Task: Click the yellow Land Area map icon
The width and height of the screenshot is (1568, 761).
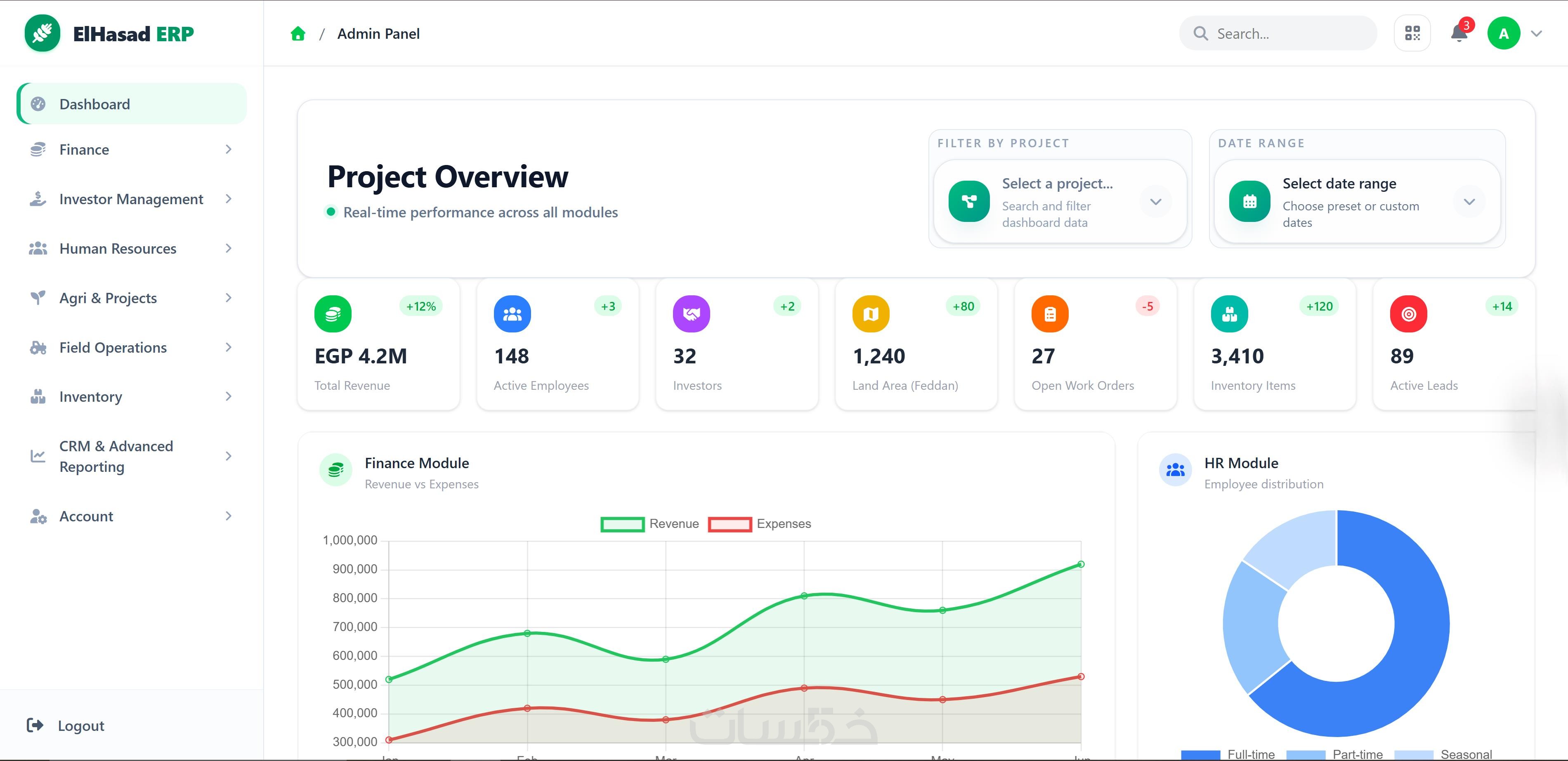Action: 870,314
